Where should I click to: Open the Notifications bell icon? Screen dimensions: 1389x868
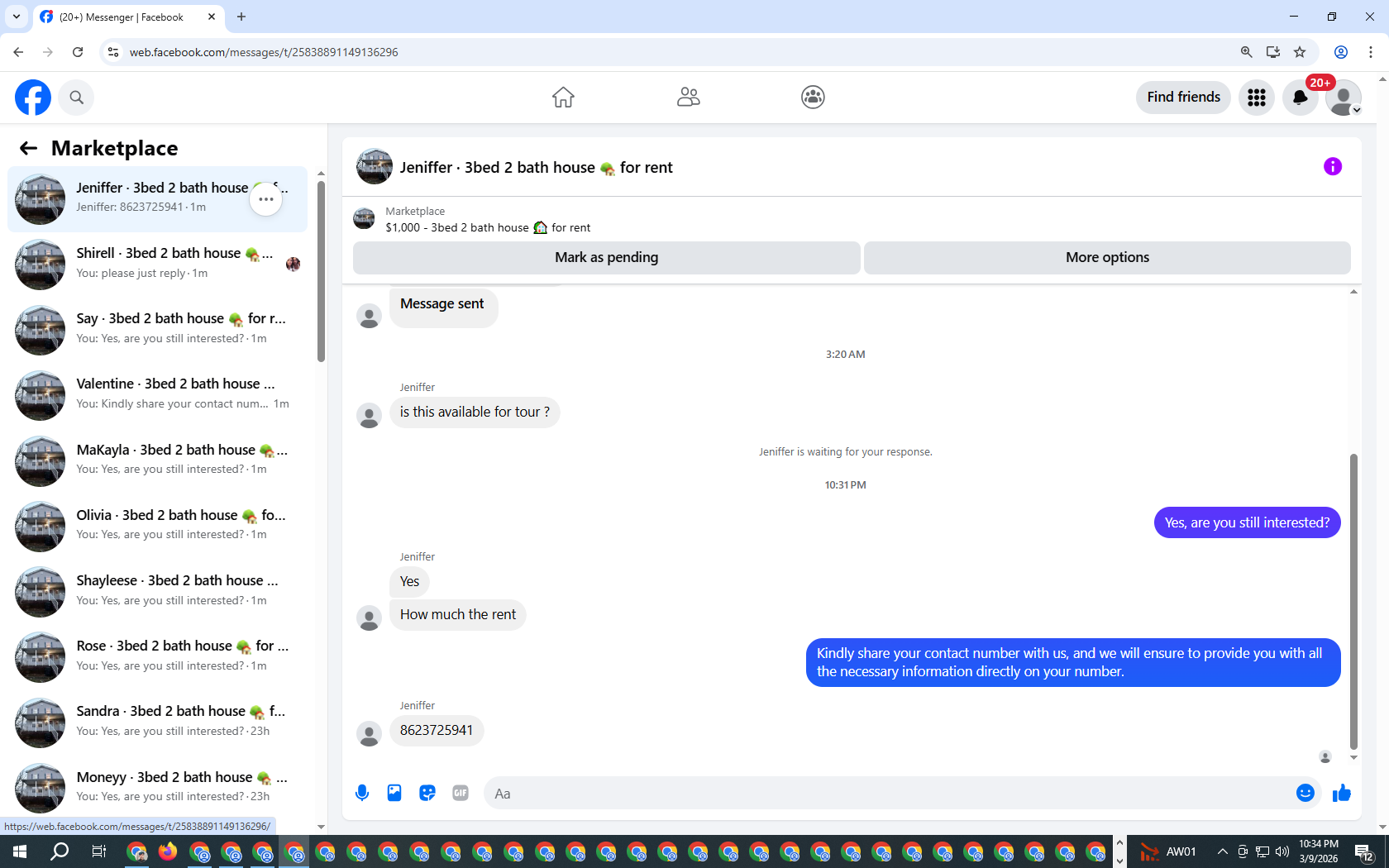tap(1300, 98)
